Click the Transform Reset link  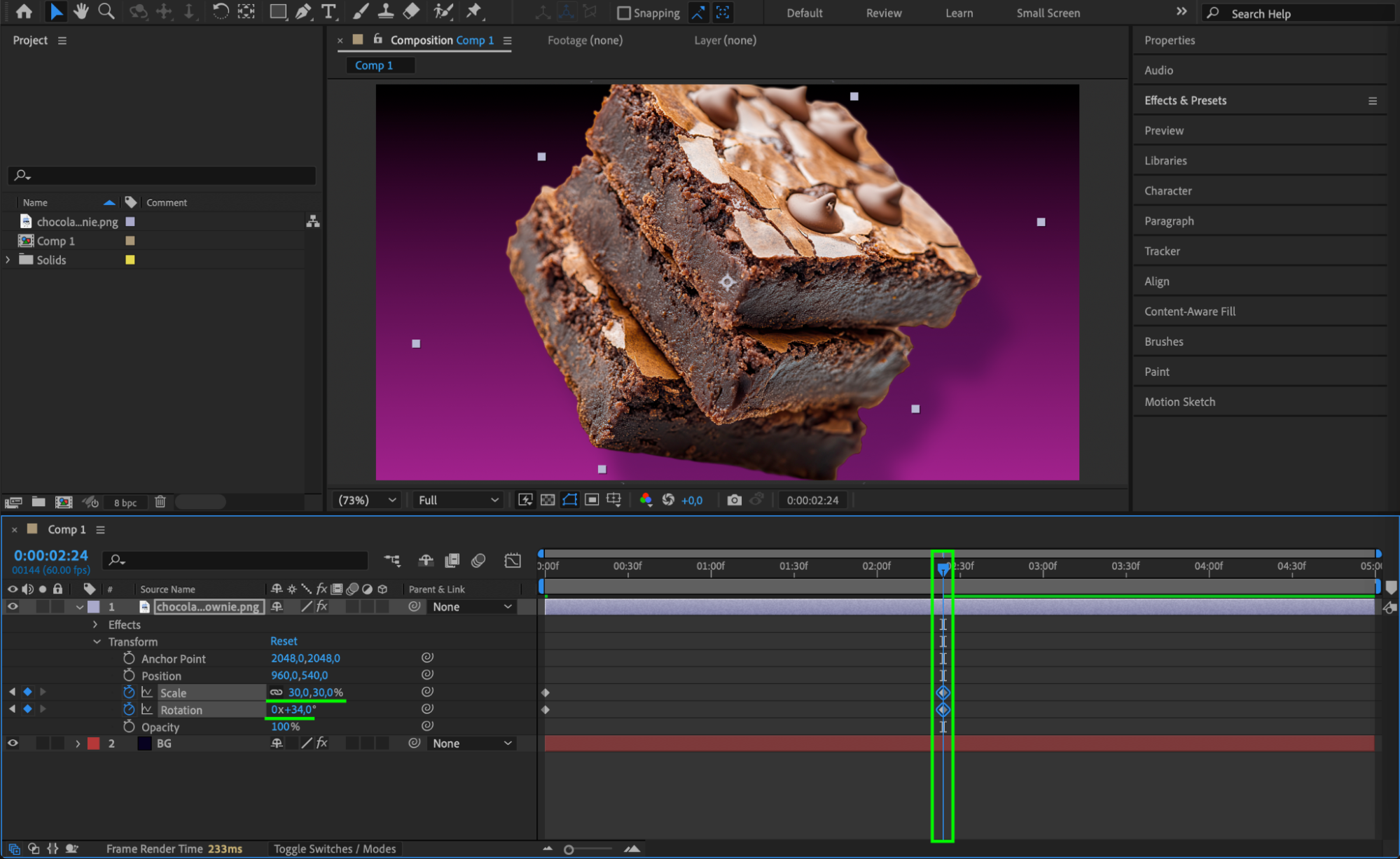pos(284,641)
